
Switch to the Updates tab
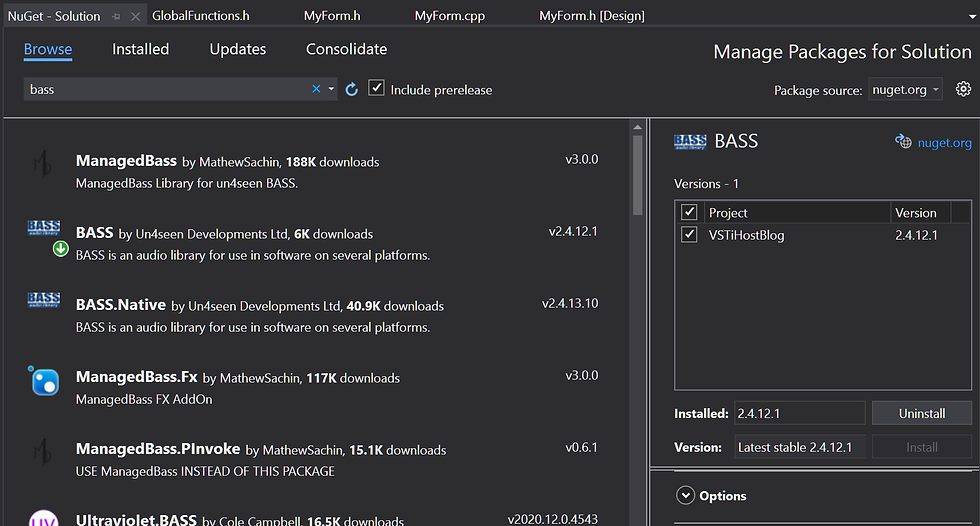coord(238,49)
